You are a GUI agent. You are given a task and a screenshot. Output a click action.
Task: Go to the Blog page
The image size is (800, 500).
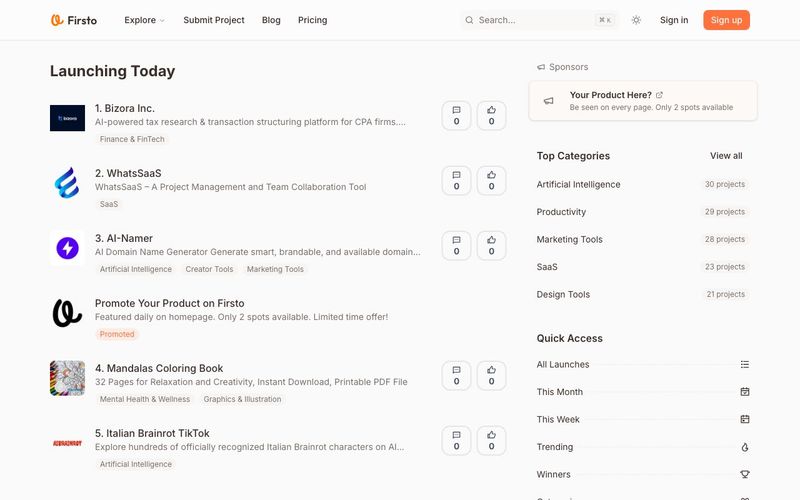pos(271,20)
